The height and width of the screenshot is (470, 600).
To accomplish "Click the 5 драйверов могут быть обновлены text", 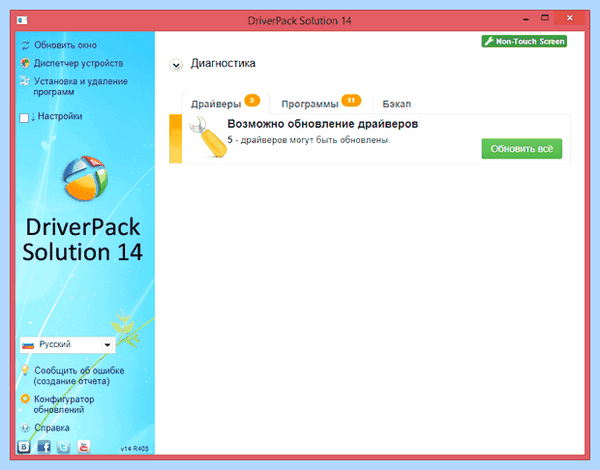I will click(309, 140).
